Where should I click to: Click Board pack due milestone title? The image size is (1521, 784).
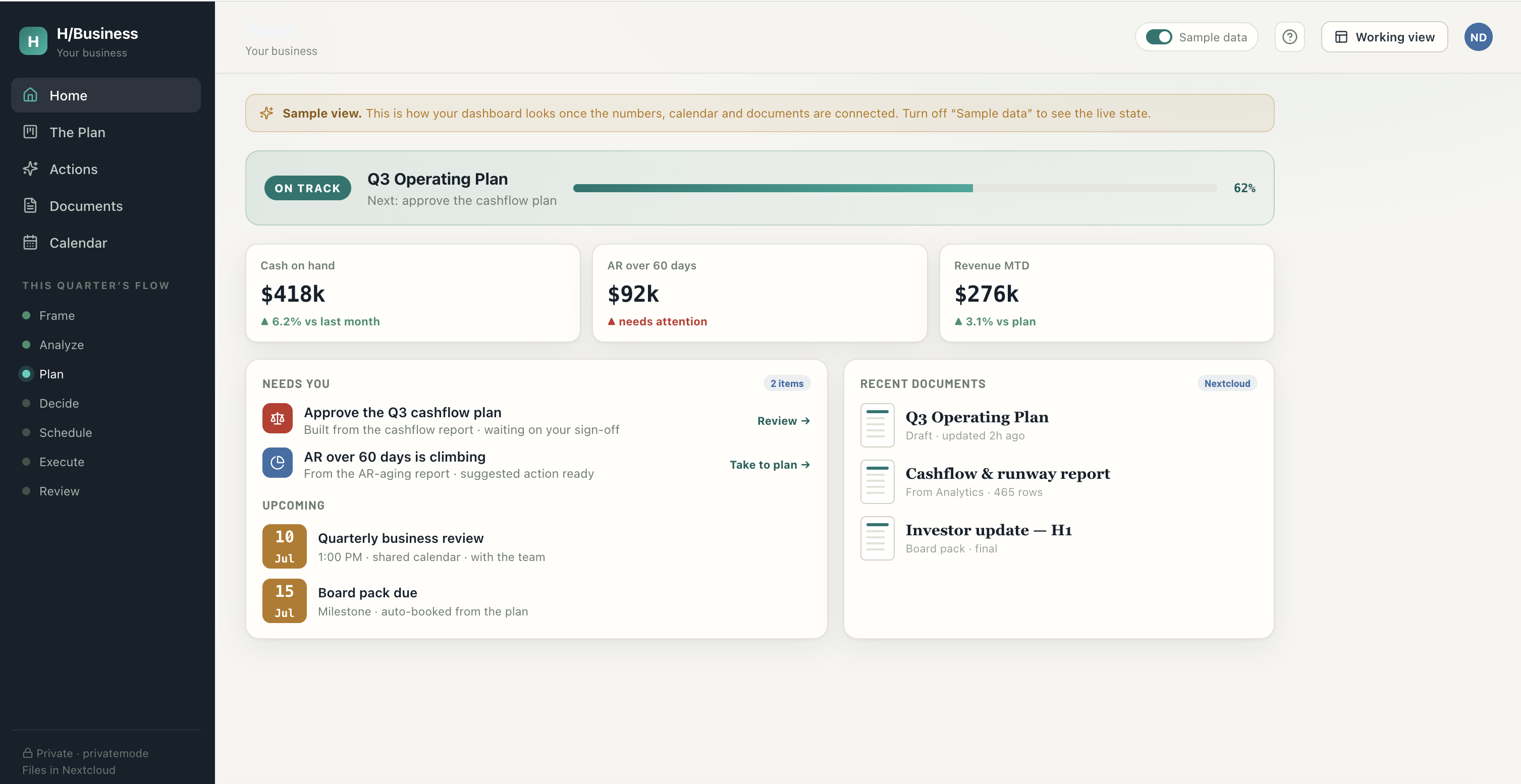[367, 592]
